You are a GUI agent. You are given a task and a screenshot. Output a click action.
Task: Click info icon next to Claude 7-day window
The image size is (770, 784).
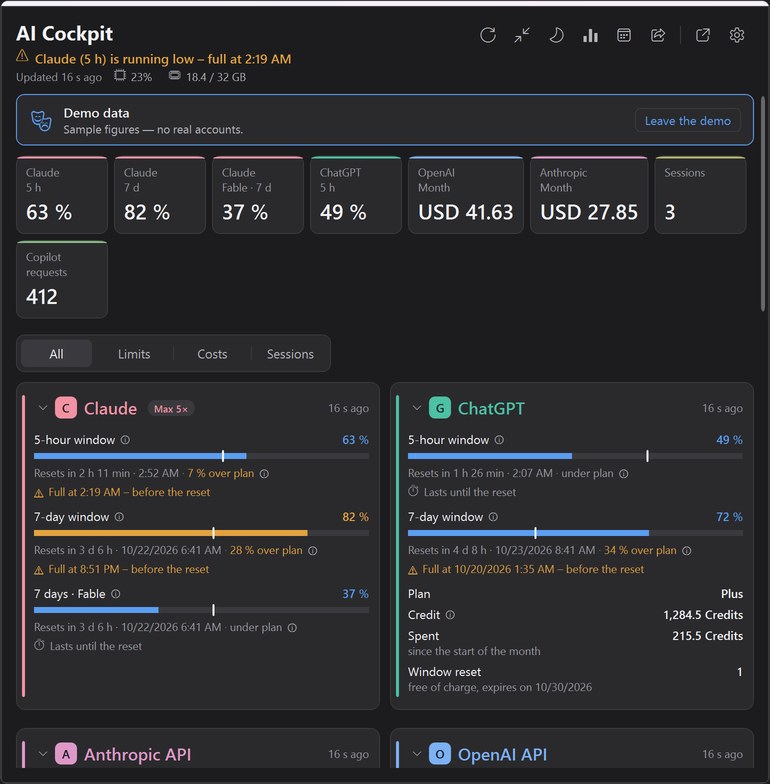pyautogui.click(x=120, y=516)
